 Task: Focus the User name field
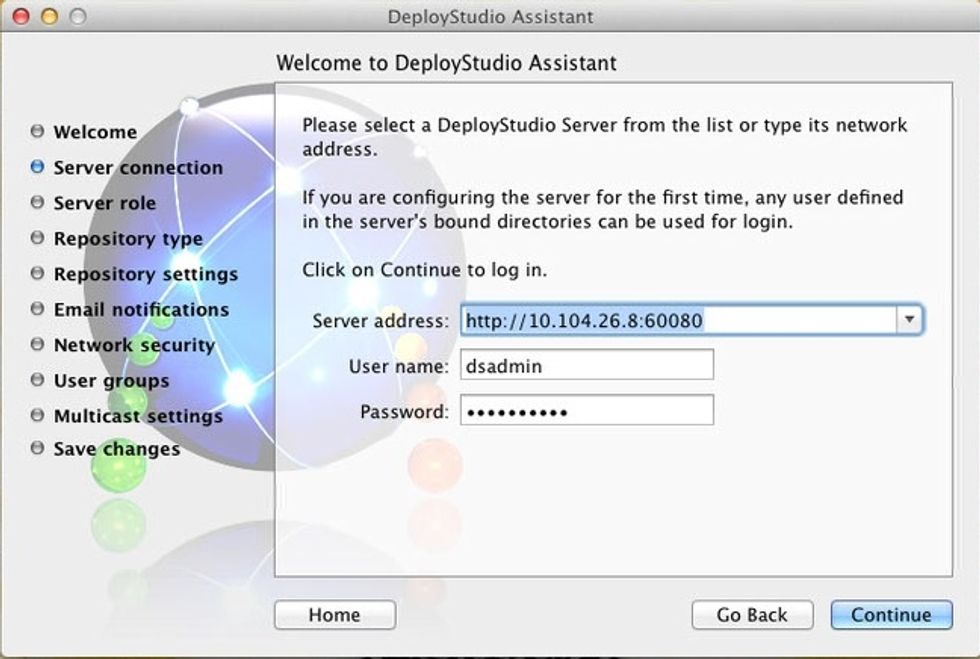tap(587, 366)
